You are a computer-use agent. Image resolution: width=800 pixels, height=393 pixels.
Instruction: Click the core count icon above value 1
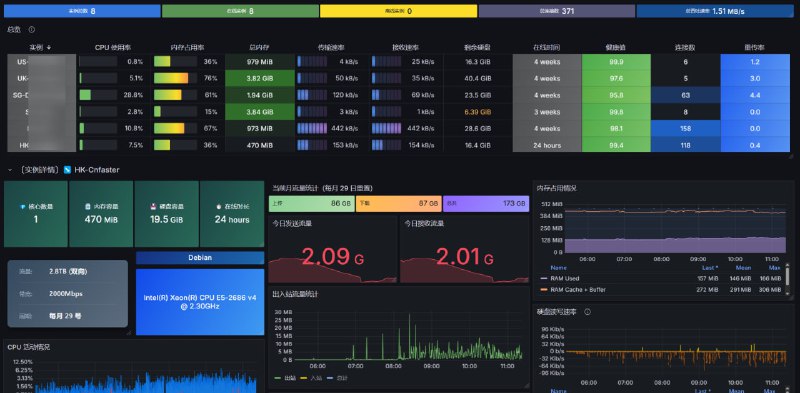point(22,207)
